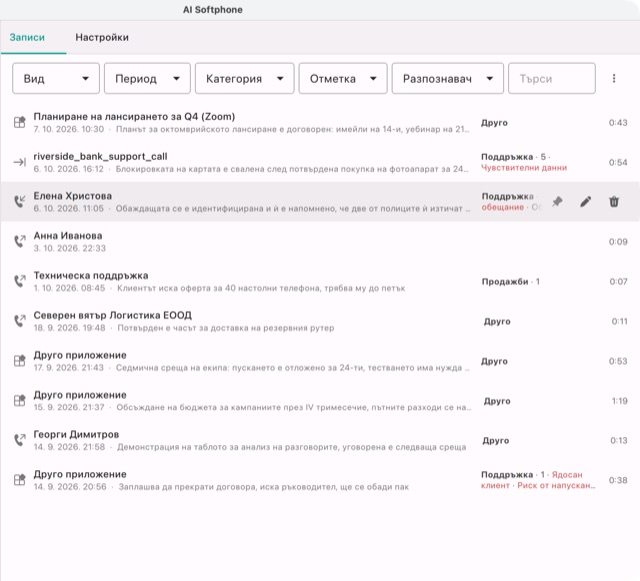The height and width of the screenshot is (581, 640).
Task: Click the 1:19 duration value
Action: [619, 401]
